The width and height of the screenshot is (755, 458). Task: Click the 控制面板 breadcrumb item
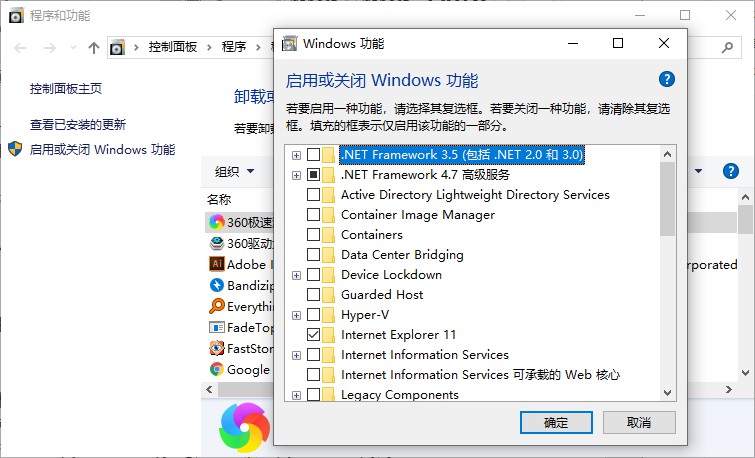coord(172,47)
